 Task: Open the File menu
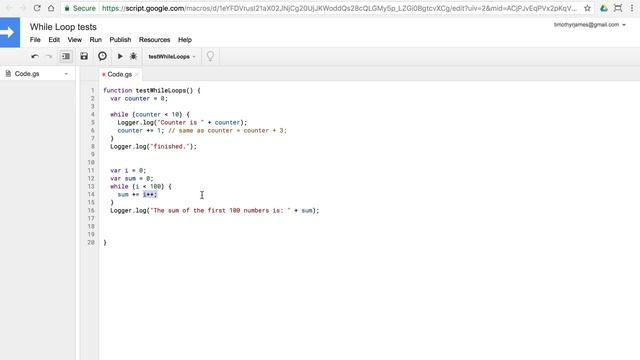[x=35, y=40]
